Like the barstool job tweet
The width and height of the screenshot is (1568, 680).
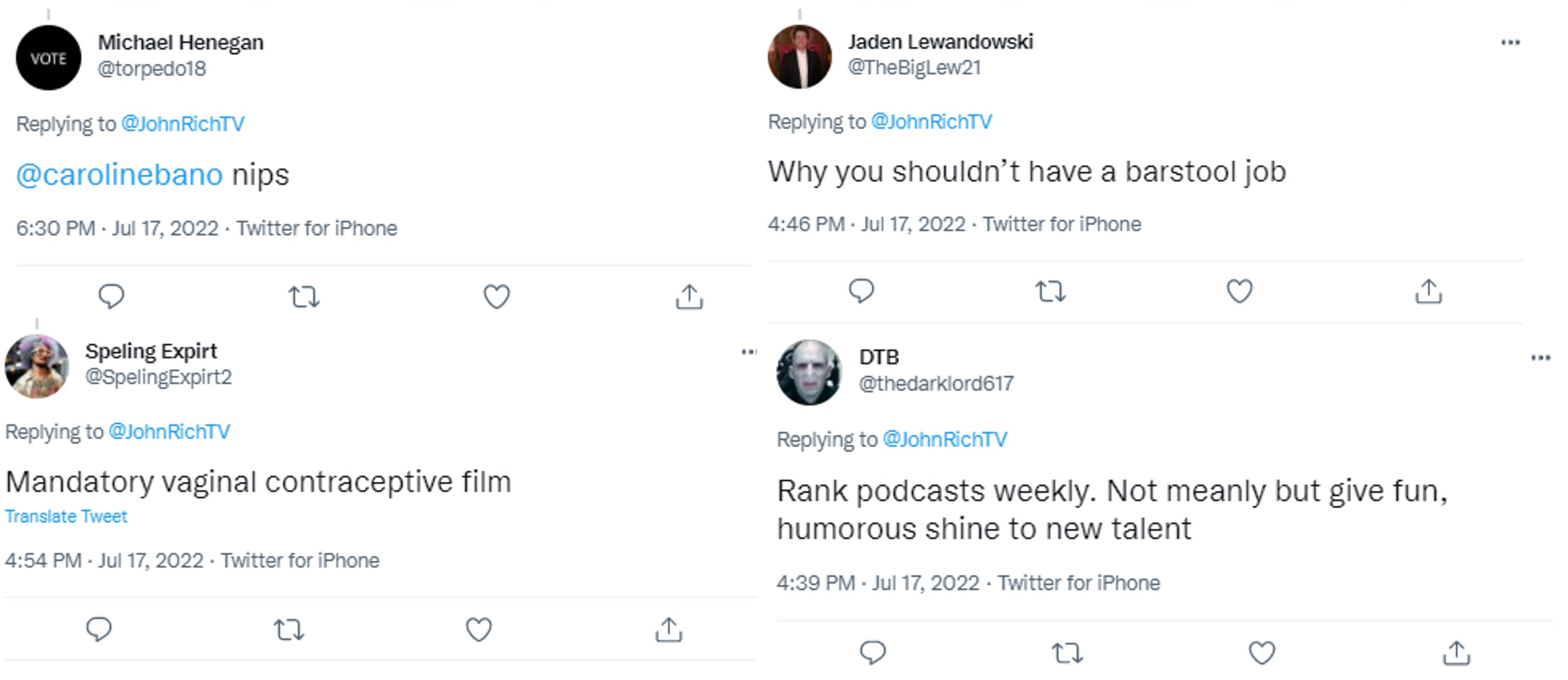pos(1239,291)
